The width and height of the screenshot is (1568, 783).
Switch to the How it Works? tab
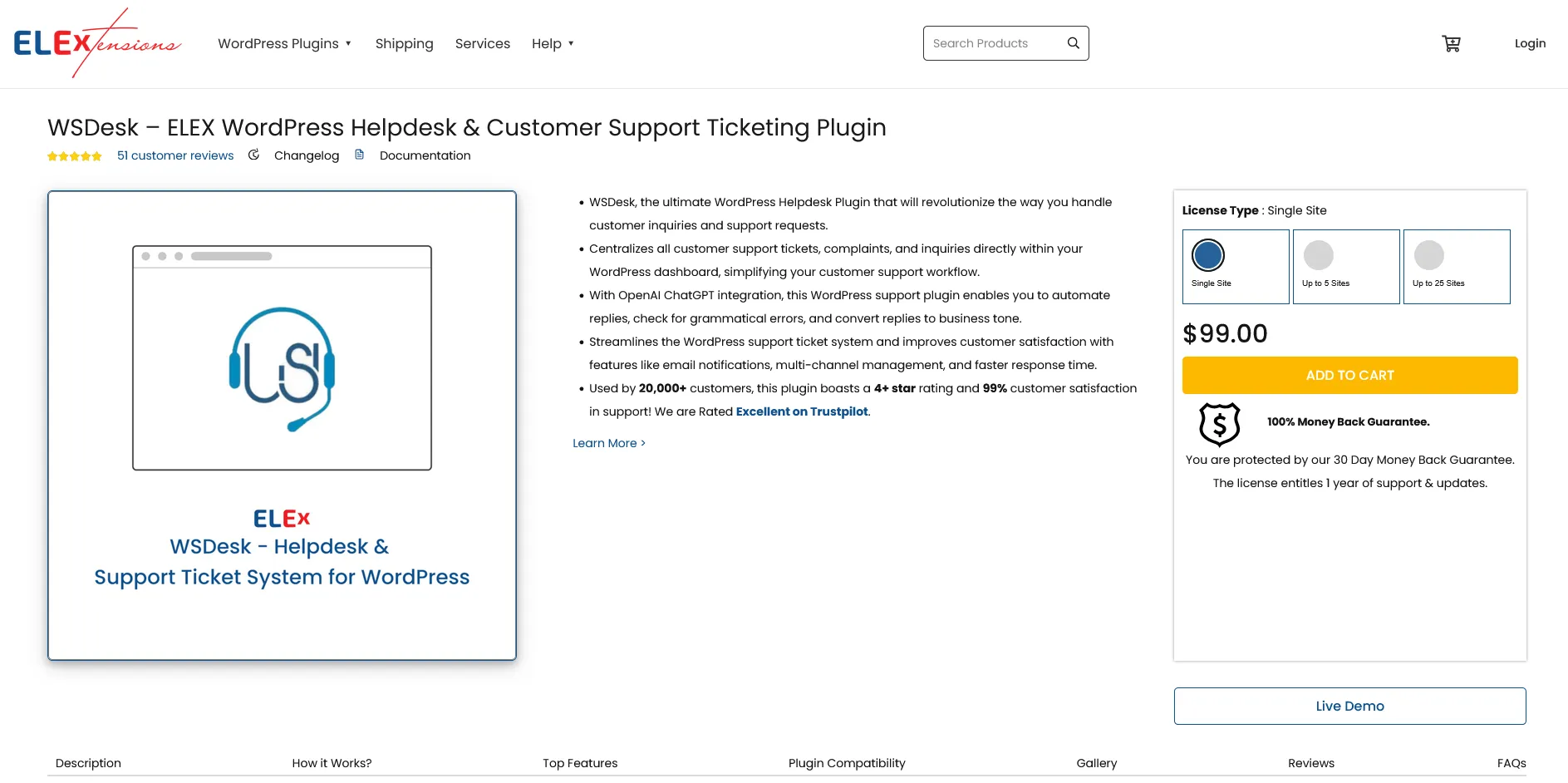332,763
